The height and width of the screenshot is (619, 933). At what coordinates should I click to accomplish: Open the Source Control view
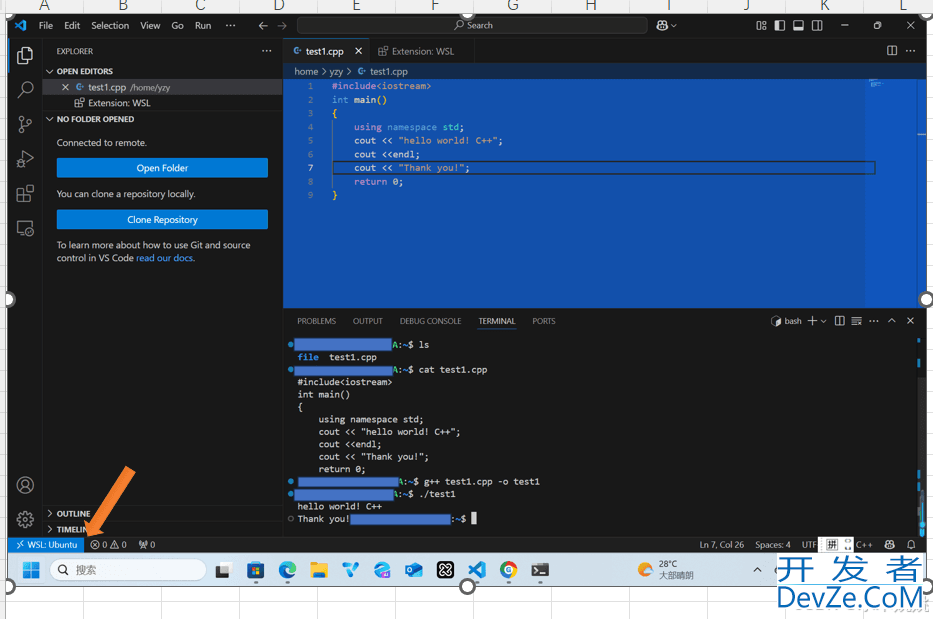pyautogui.click(x=25, y=124)
